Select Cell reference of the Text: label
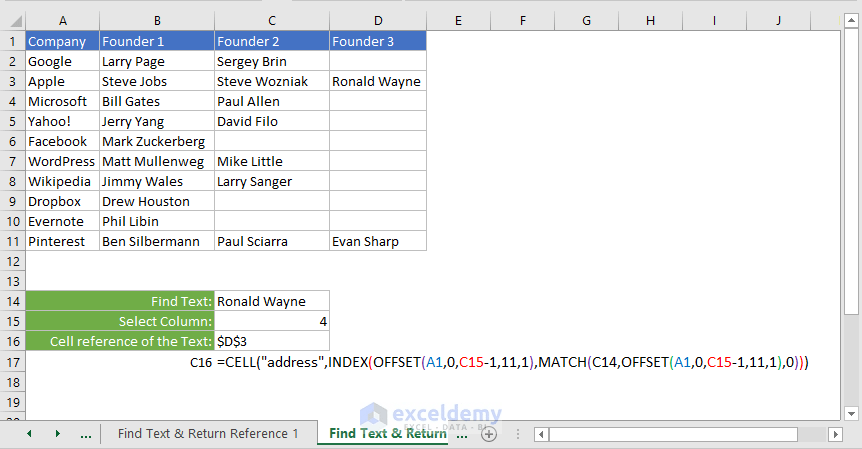Viewport: 862px width, 449px height. point(120,341)
